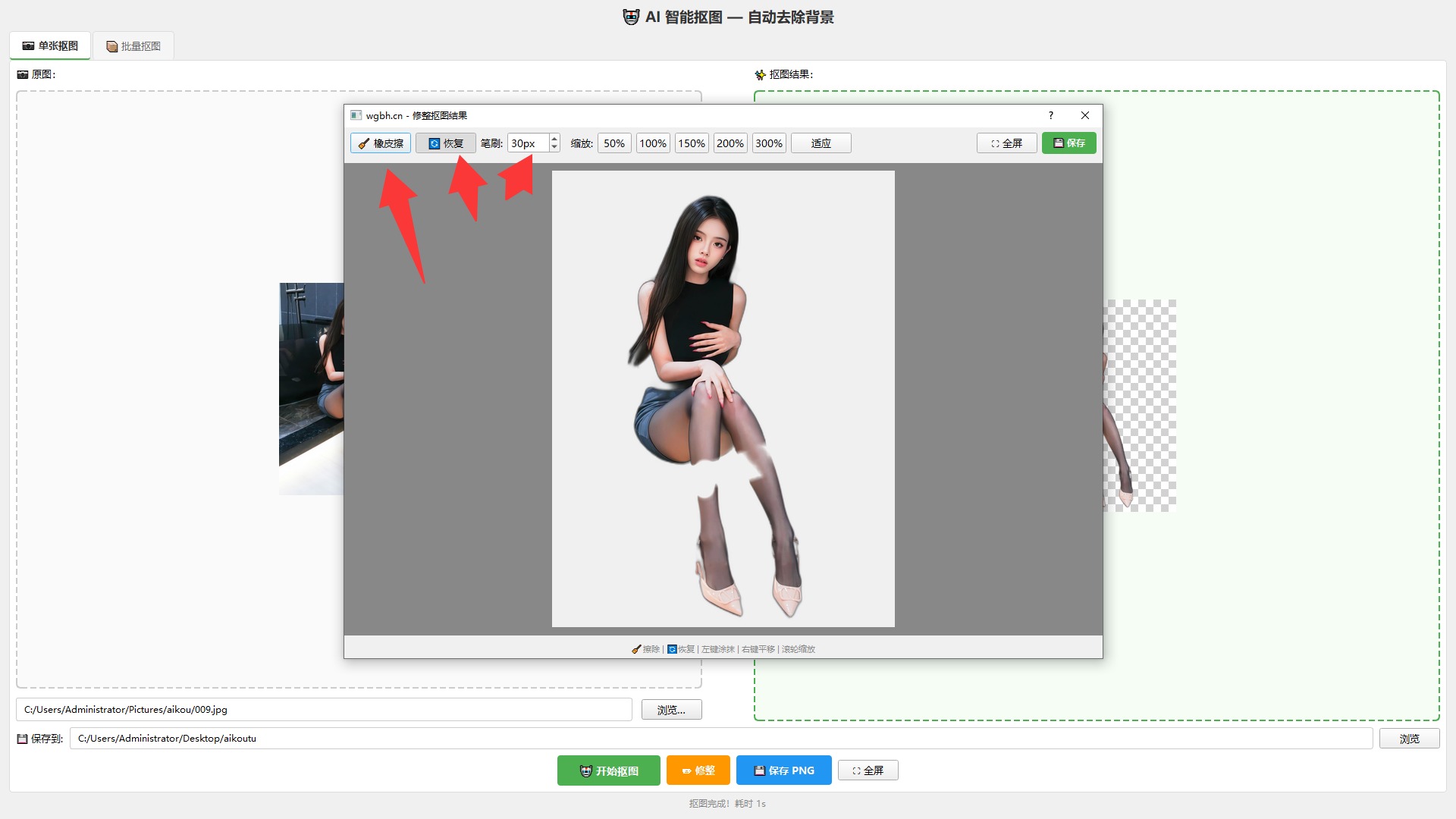Click the source image path input field

(x=324, y=710)
